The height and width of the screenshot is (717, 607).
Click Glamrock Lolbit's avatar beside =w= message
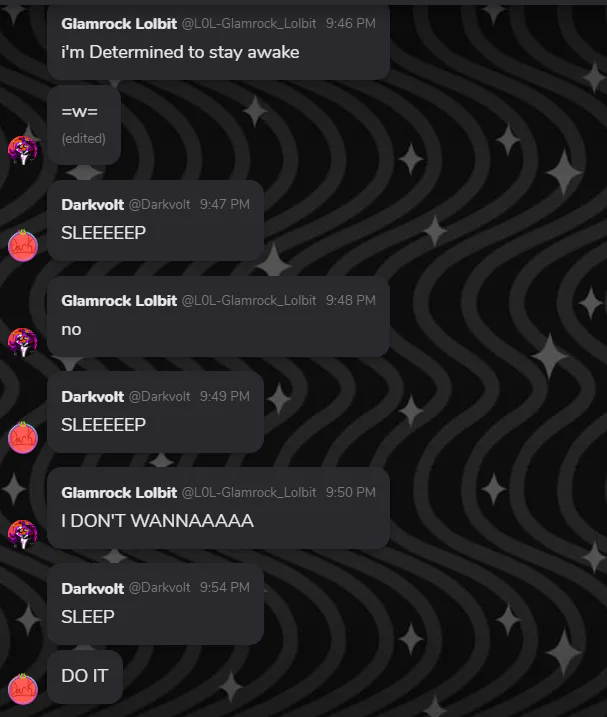click(x=22, y=150)
